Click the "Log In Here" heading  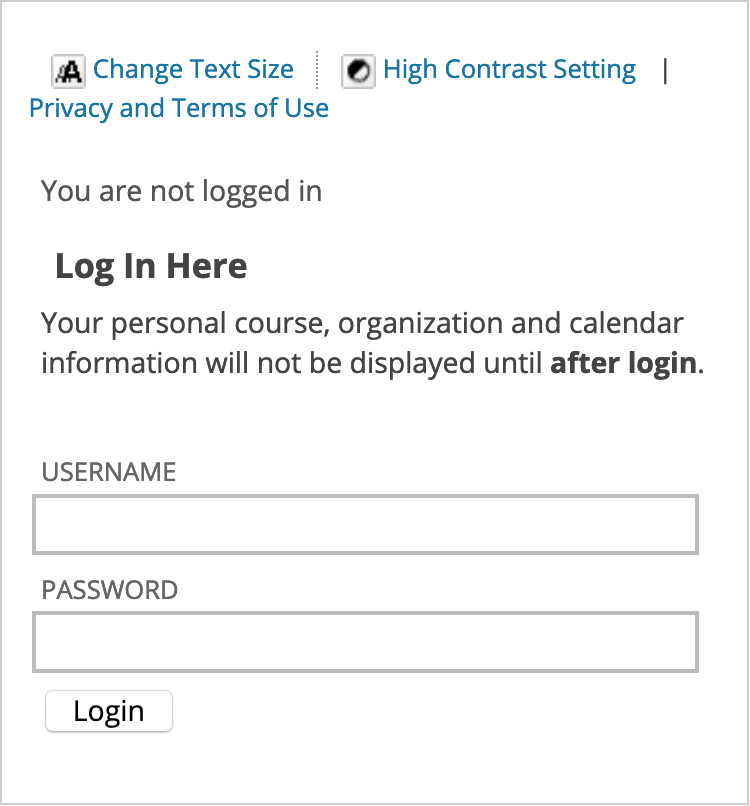[x=151, y=267]
